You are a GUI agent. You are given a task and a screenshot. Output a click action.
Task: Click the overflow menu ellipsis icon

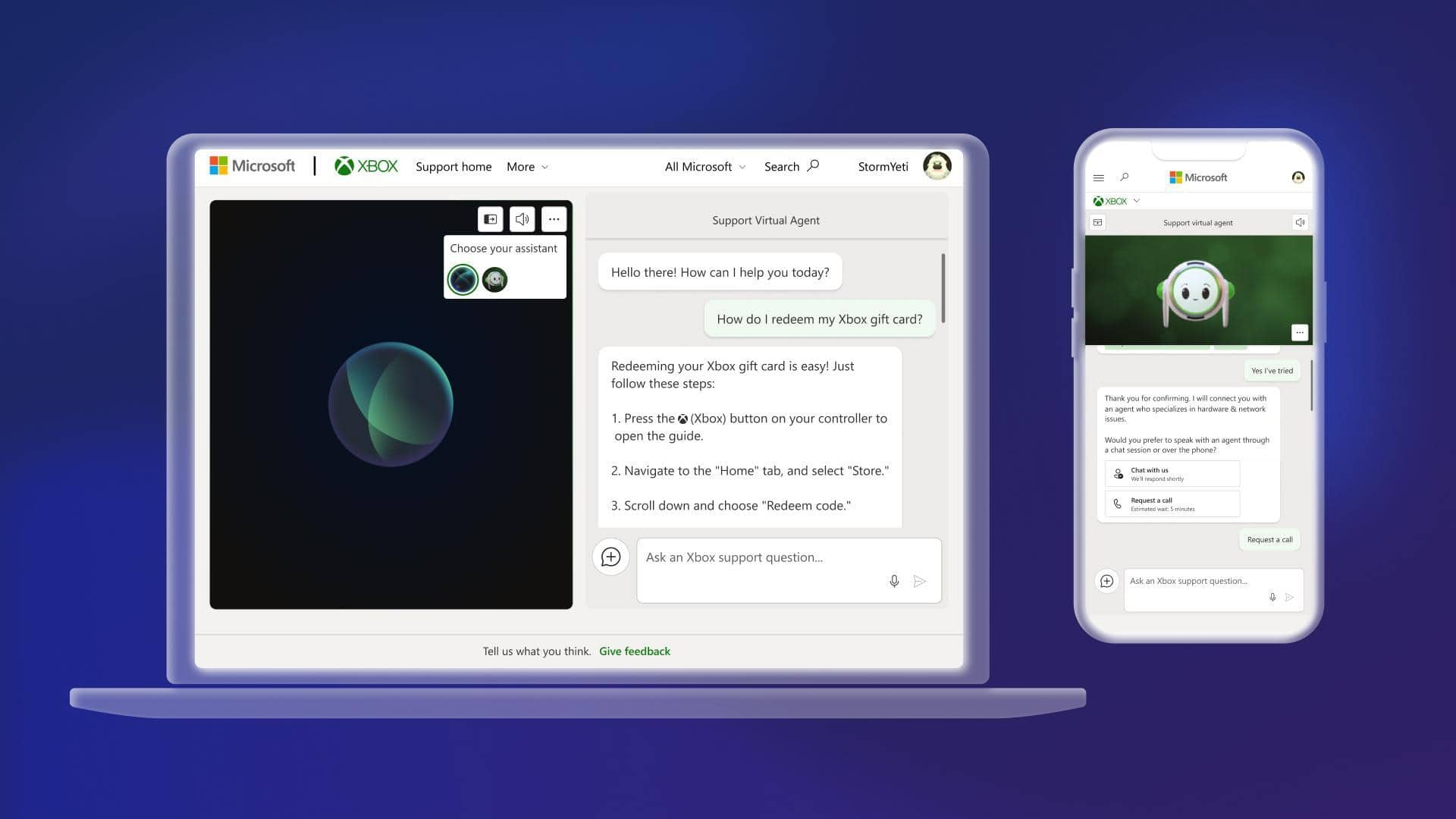pyautogui.click(x=553, y=219)
